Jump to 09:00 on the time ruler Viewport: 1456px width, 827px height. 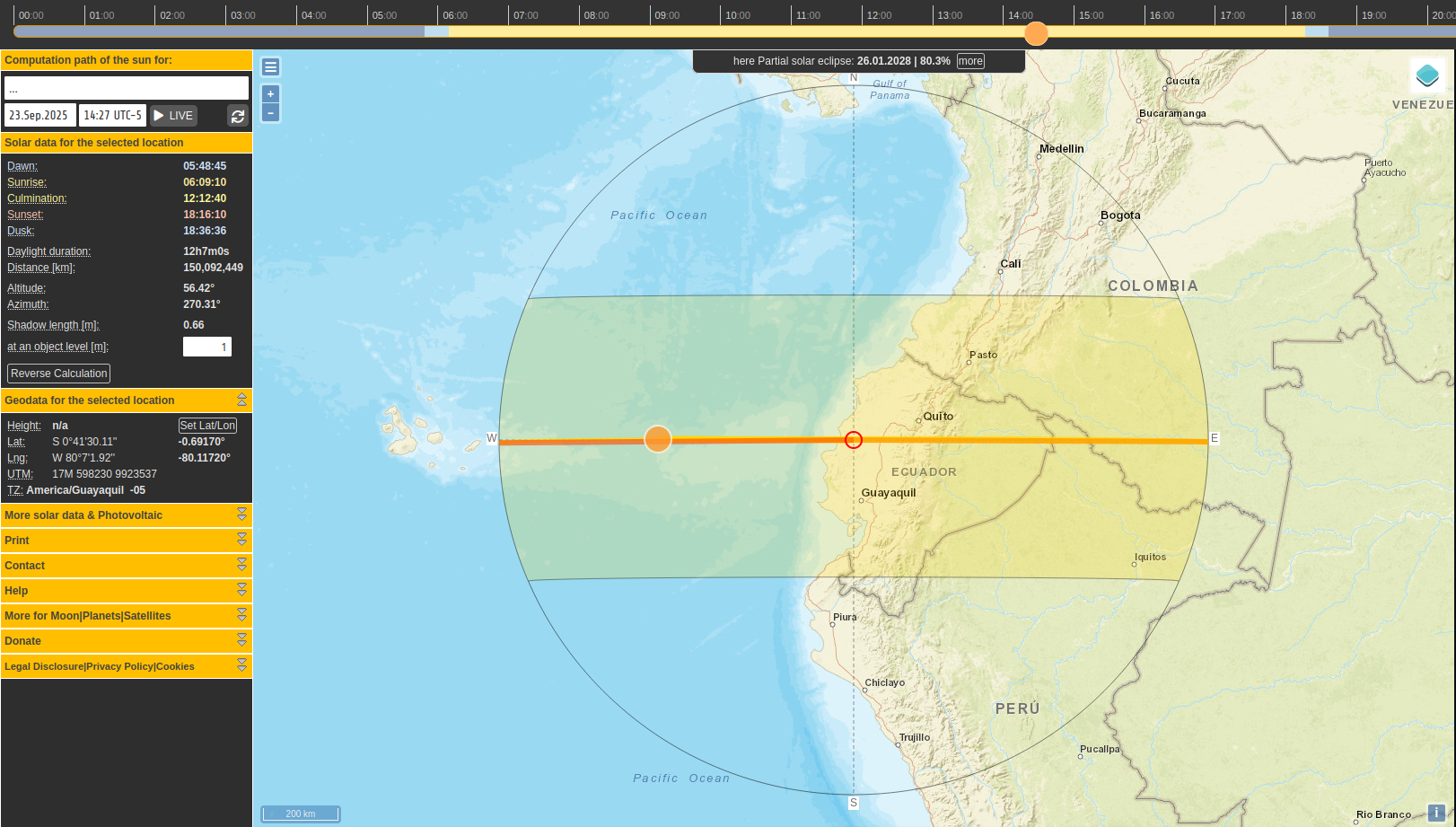[x=667, y=15]
